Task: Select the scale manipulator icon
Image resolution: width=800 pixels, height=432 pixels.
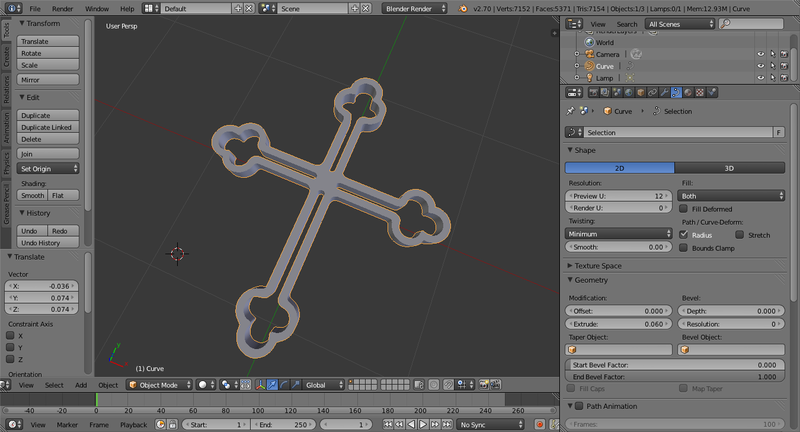Action: coord(296,385)
